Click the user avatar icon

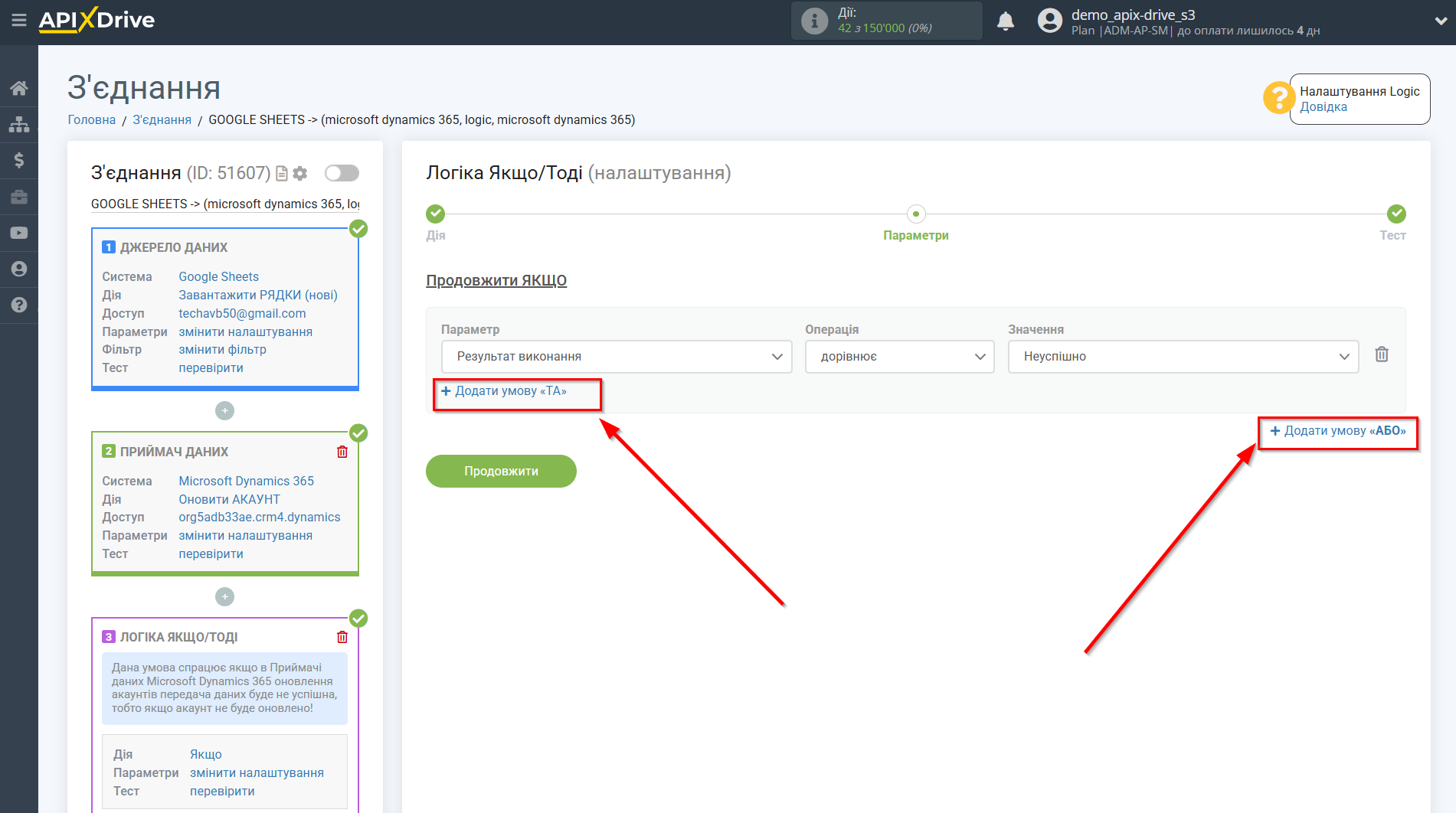tap(1050, 21)
